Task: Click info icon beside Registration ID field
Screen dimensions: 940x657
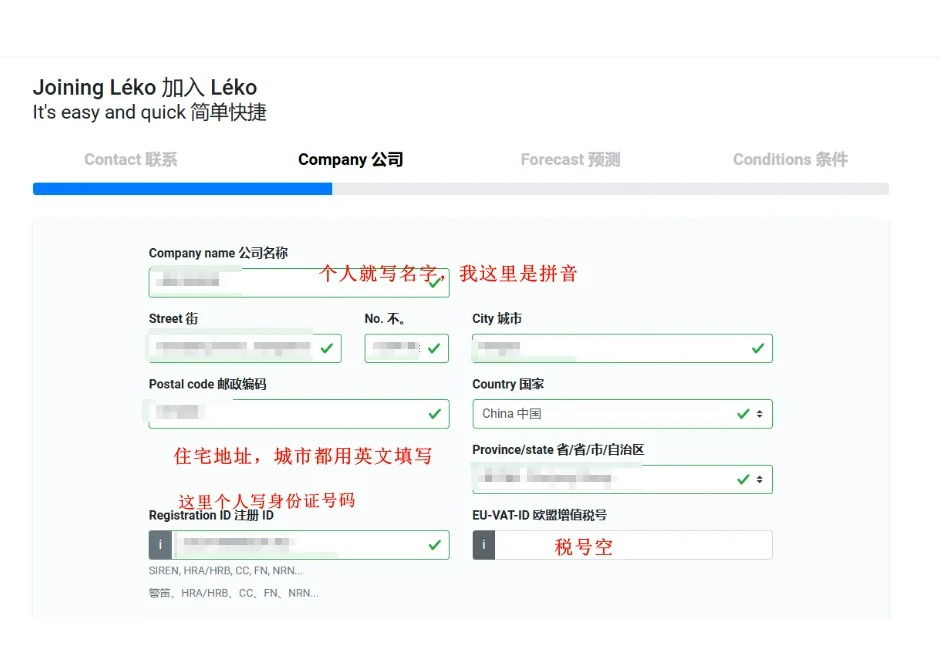Action: pyautogui.click(x=160, y=545)
